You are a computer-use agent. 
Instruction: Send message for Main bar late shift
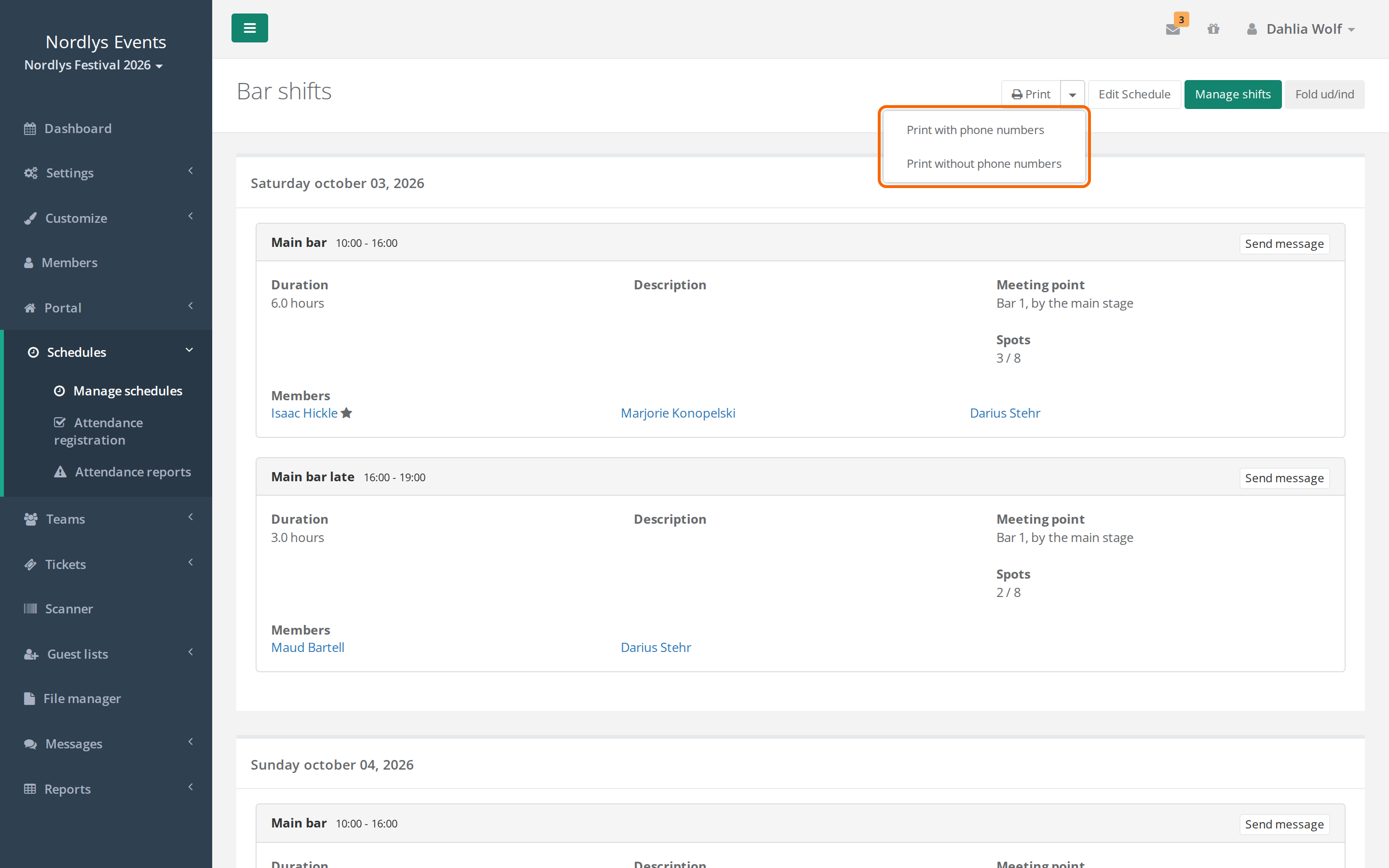1284,478
